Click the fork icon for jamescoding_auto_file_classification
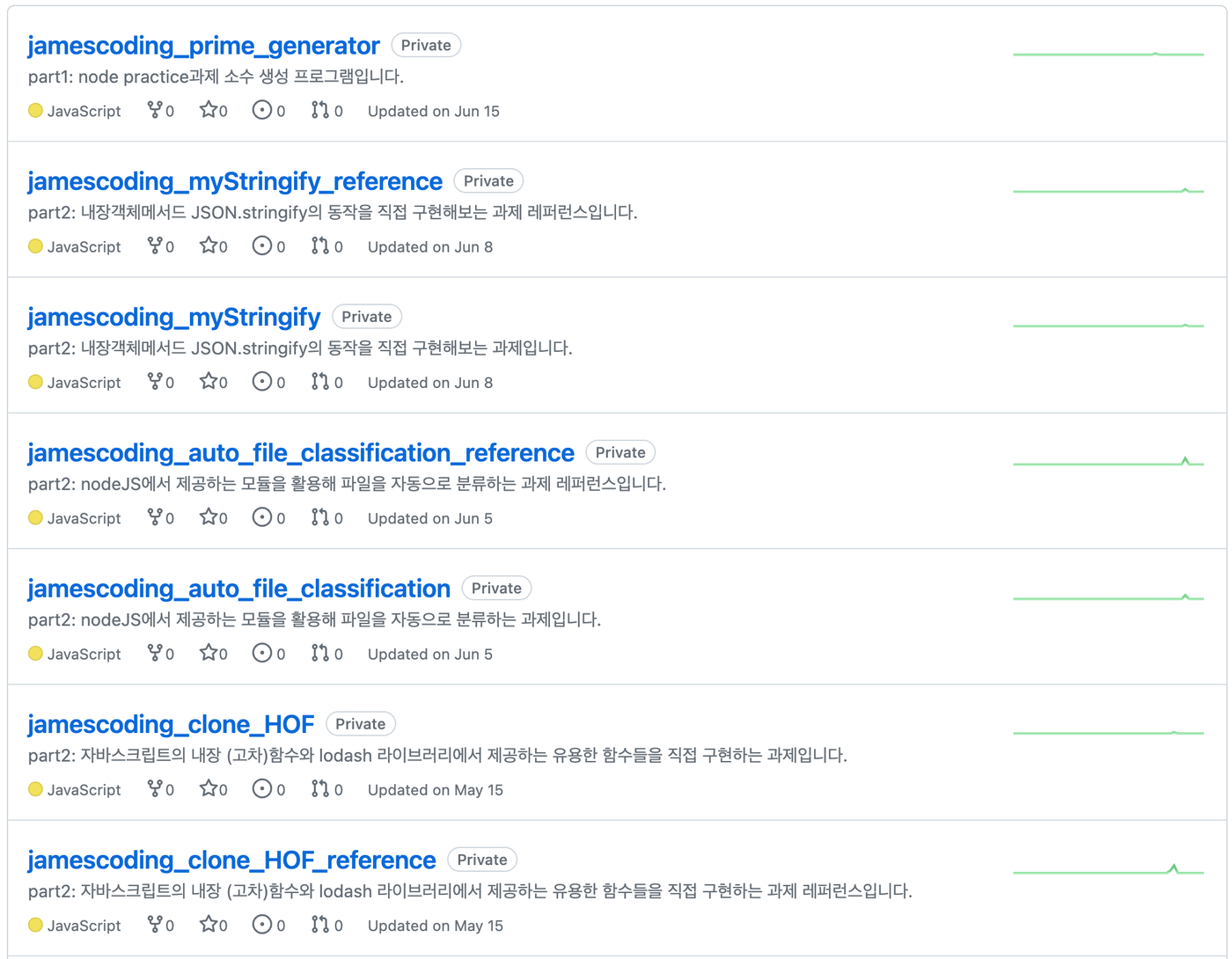This screenshot has width=1232, height=959. [155, 653]
